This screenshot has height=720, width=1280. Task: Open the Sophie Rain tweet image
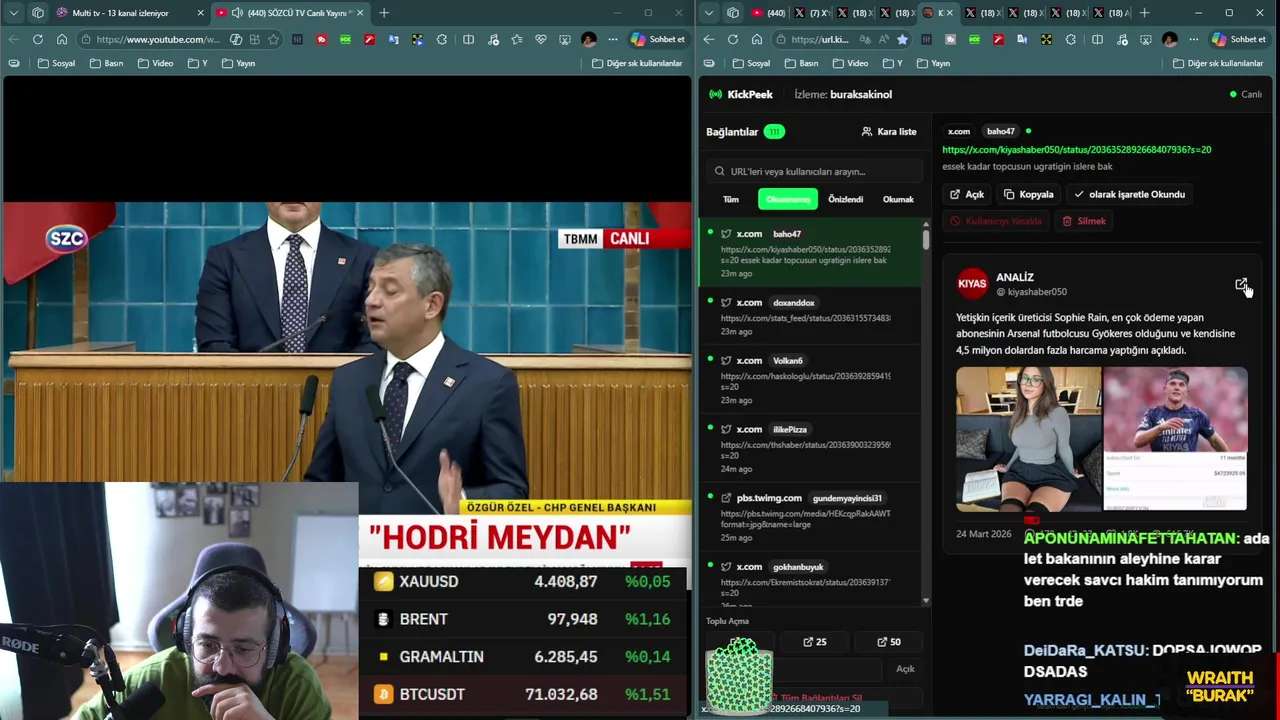pos(1028,438)
